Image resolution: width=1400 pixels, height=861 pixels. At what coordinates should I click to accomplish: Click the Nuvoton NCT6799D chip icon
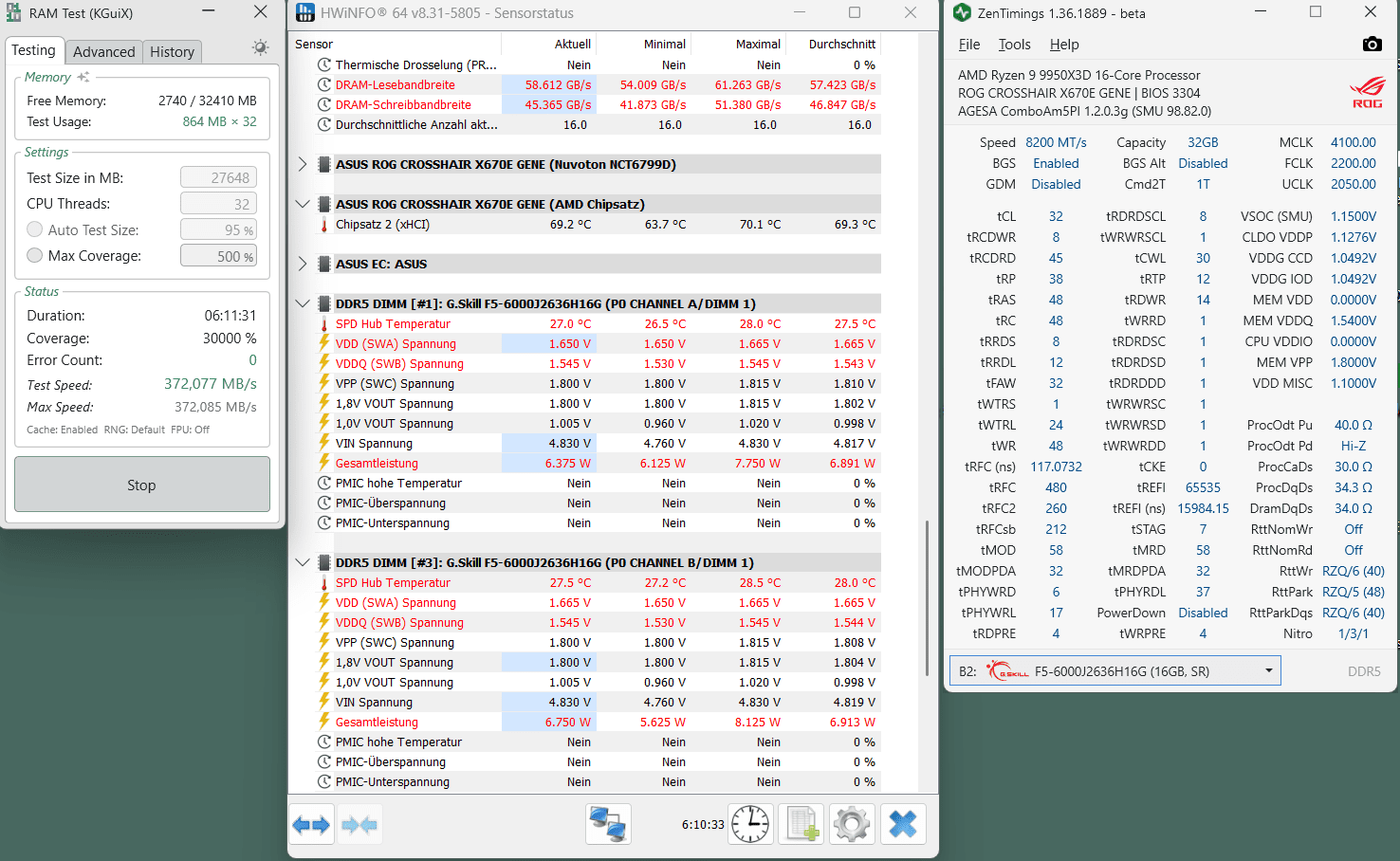click(323, 164)
